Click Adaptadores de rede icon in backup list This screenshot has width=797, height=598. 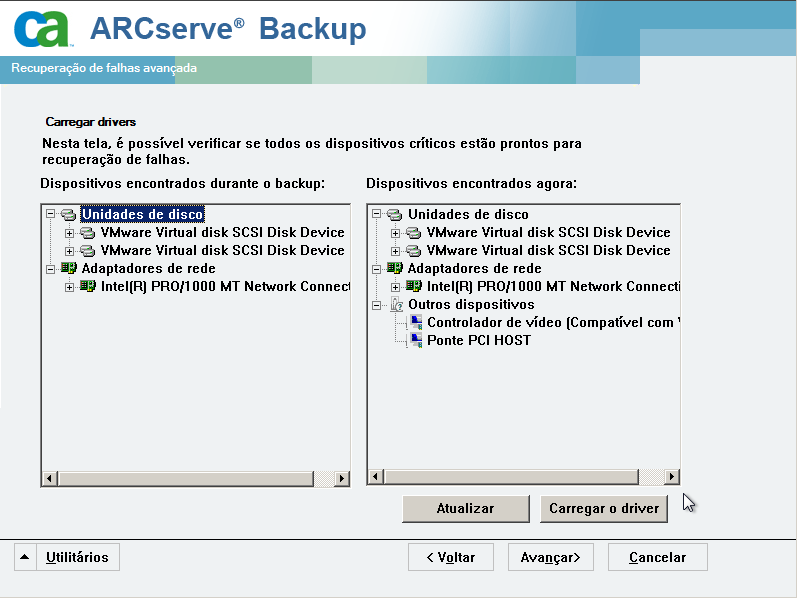pyautogui.click(x=68, y=268)
